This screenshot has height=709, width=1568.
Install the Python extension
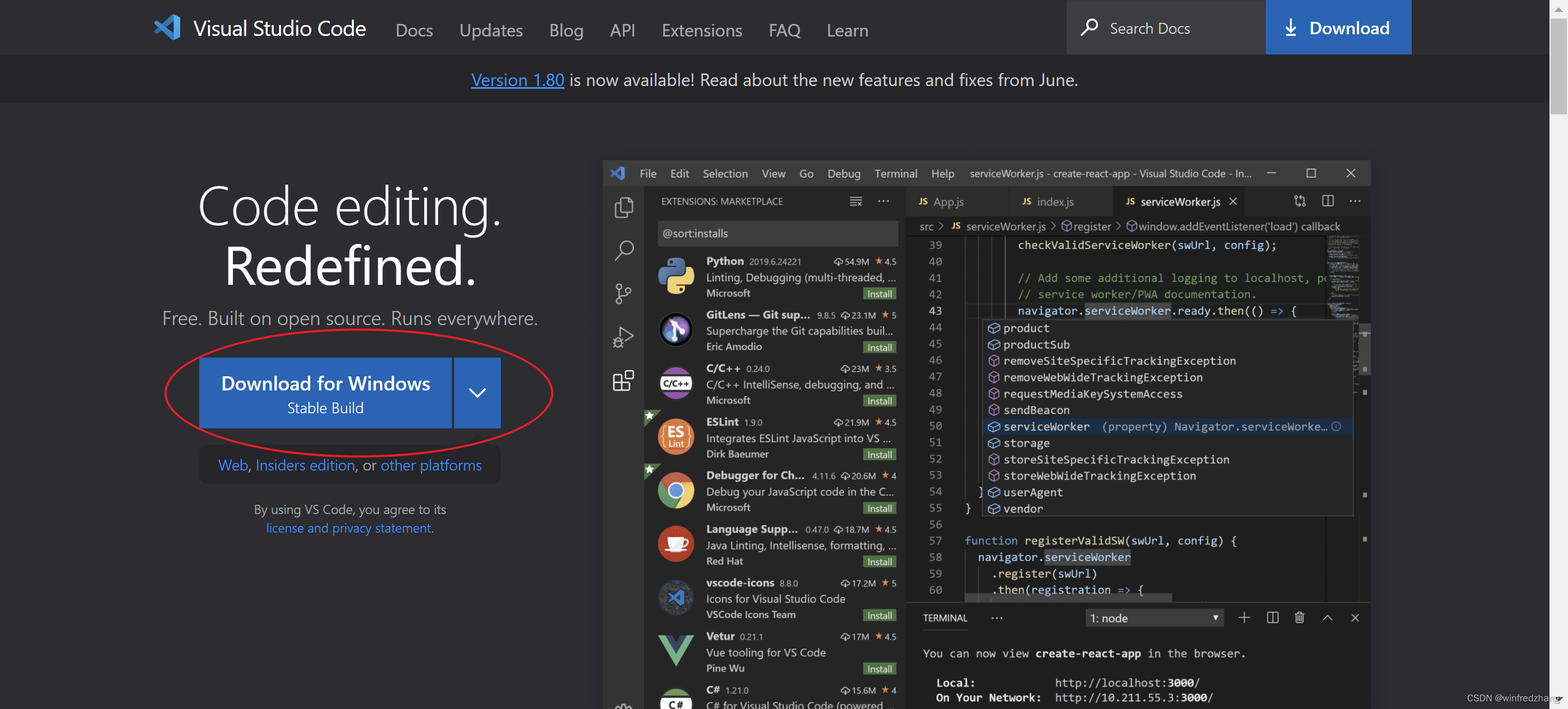880,294
